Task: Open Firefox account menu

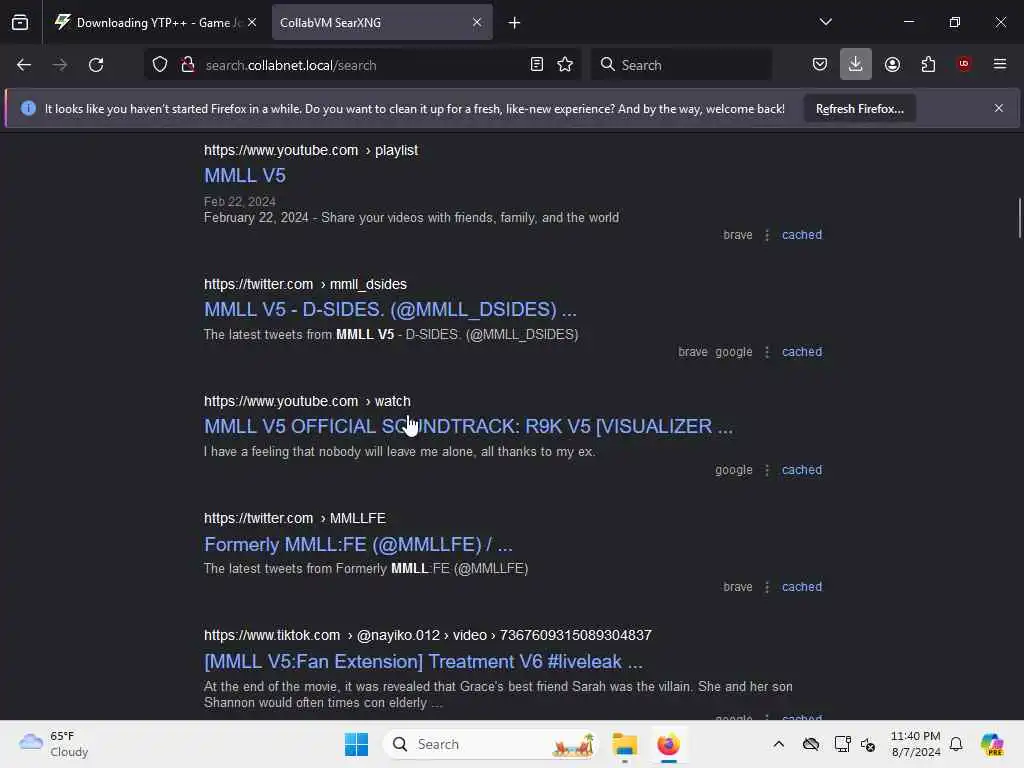Action: (892, 64)
